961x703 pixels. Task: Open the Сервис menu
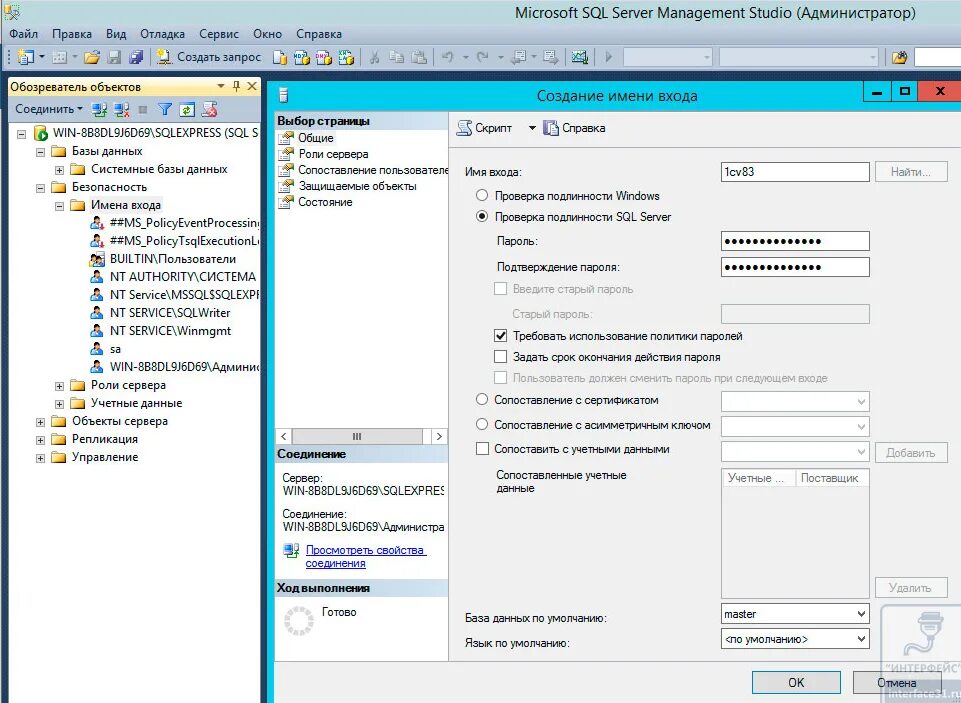[x=219, y=34]
